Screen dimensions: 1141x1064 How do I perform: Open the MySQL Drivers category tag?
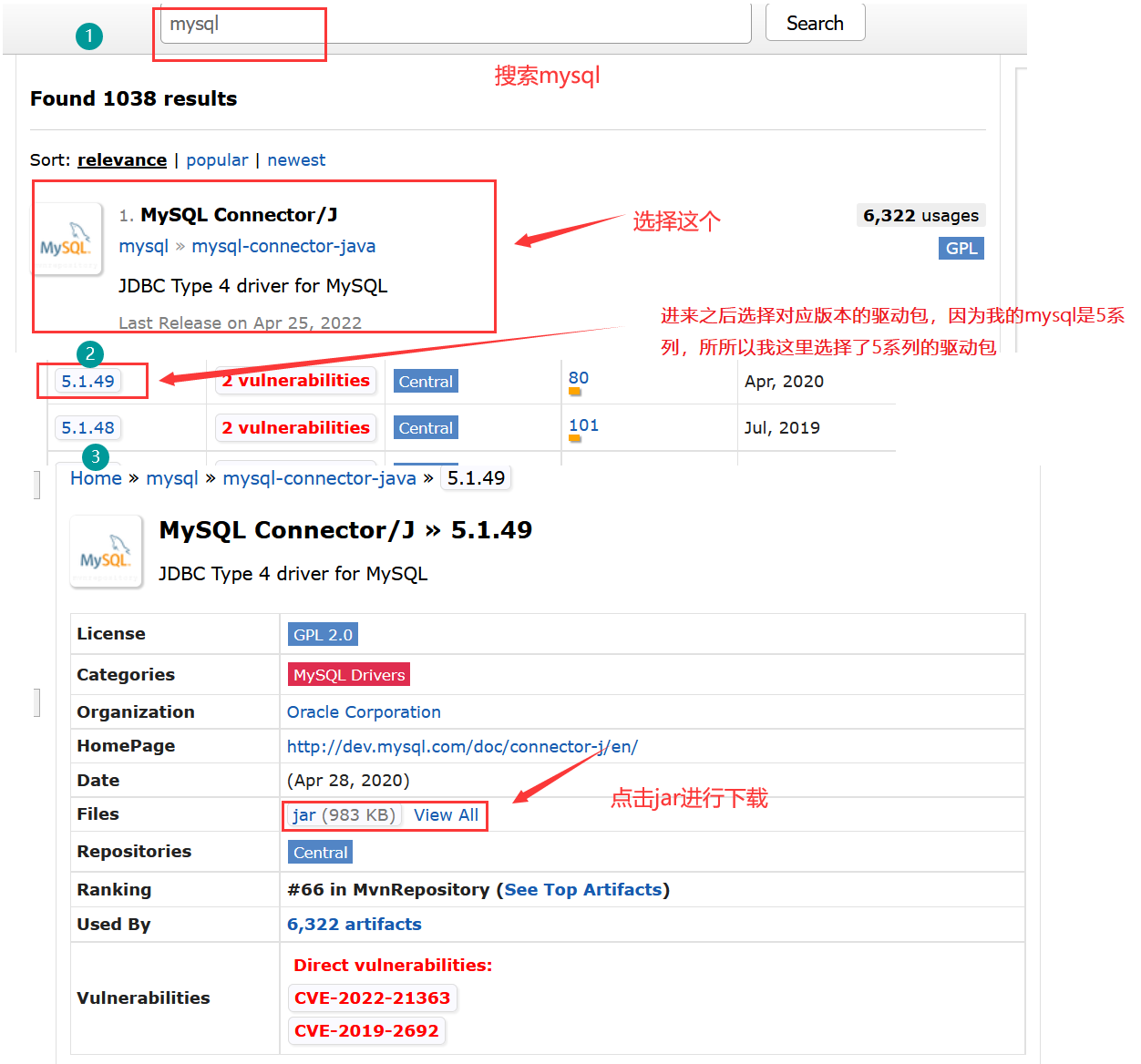tap(349, 675)
